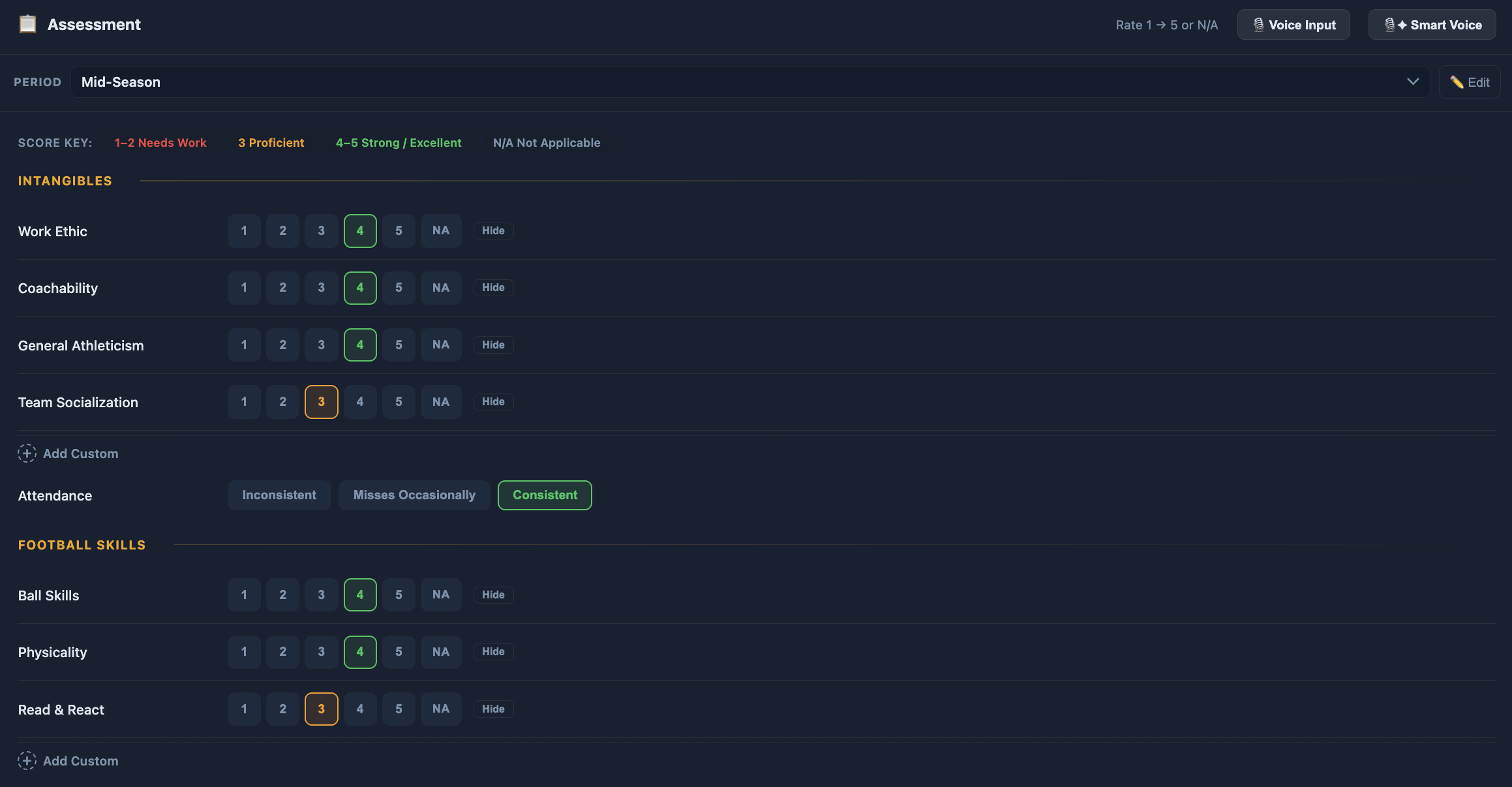Click the Assessment clipboard icon

(27, 24)
